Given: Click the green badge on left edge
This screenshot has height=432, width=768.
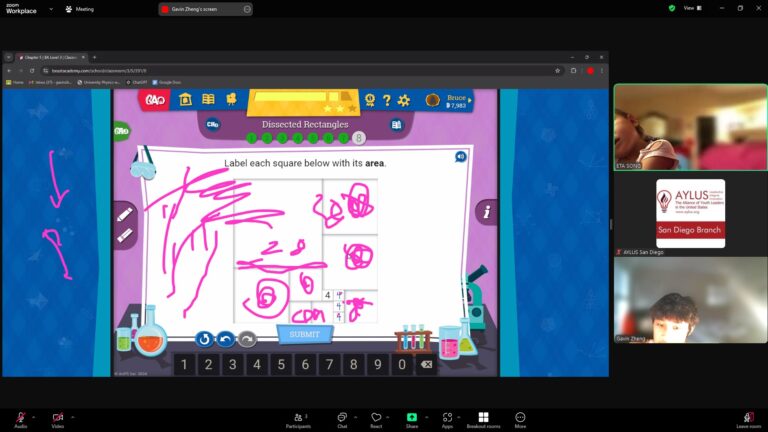Looking at the screenshot, I should click(121, 131).
